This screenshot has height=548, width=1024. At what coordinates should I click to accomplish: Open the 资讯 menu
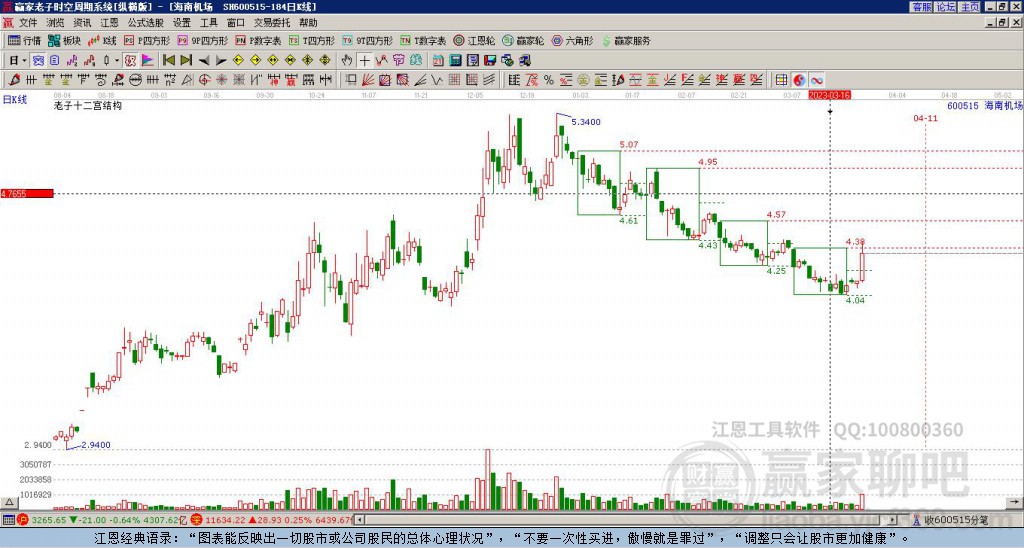[x=82, y=23]
